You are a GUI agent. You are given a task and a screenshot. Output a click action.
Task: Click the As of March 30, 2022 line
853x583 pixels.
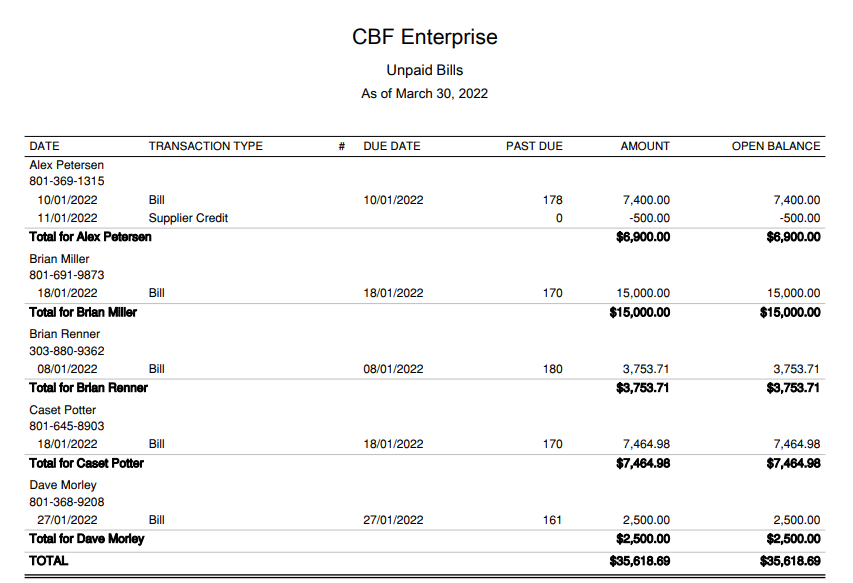coord(425,93)
